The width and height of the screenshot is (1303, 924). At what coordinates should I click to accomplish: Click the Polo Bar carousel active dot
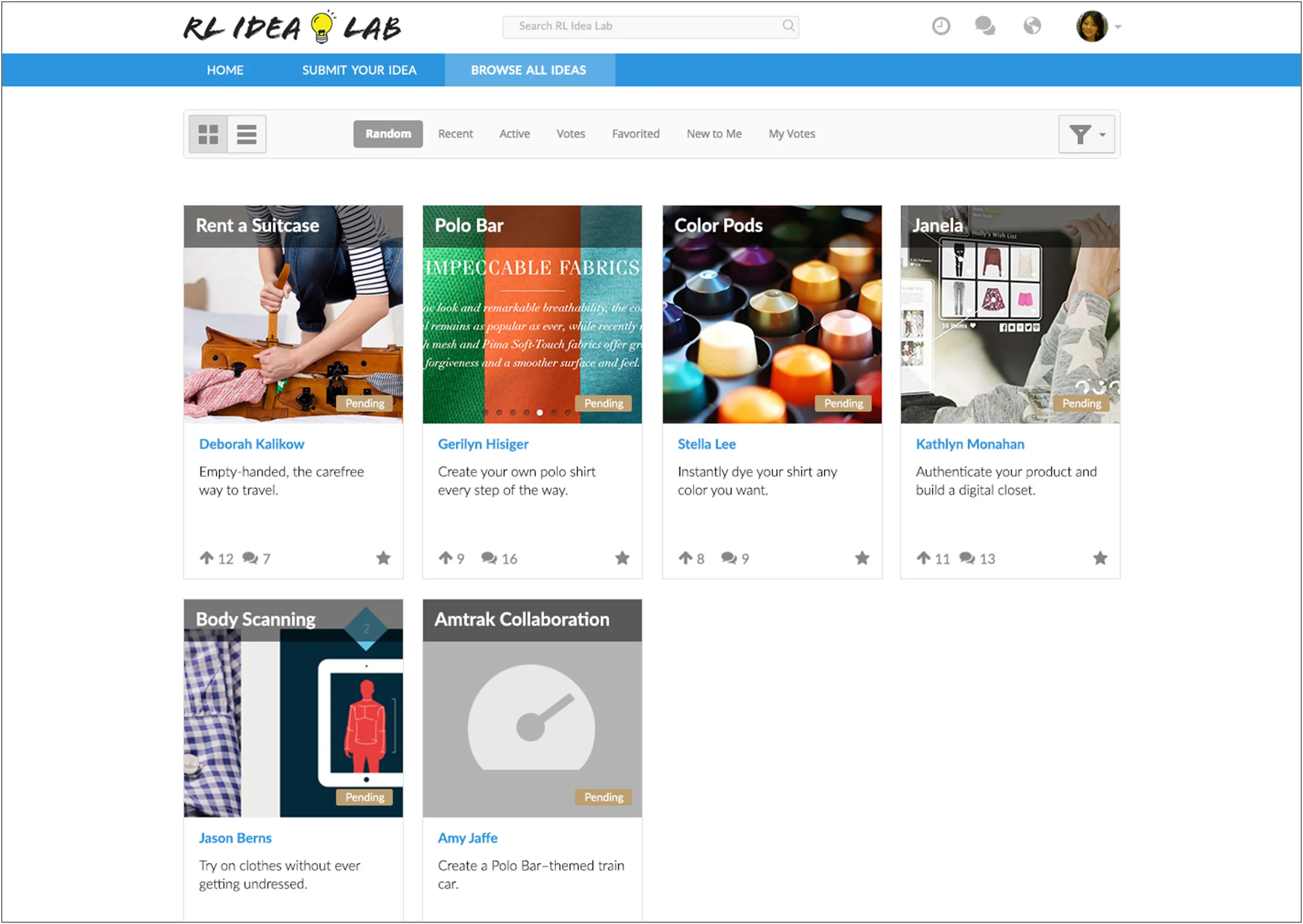pos(540,412)
